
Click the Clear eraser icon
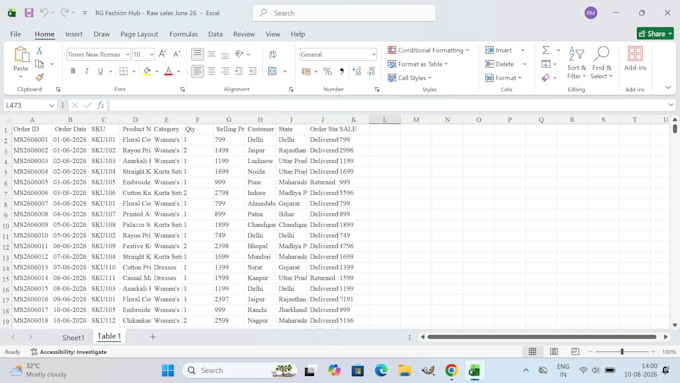click(x=546, y=78)
